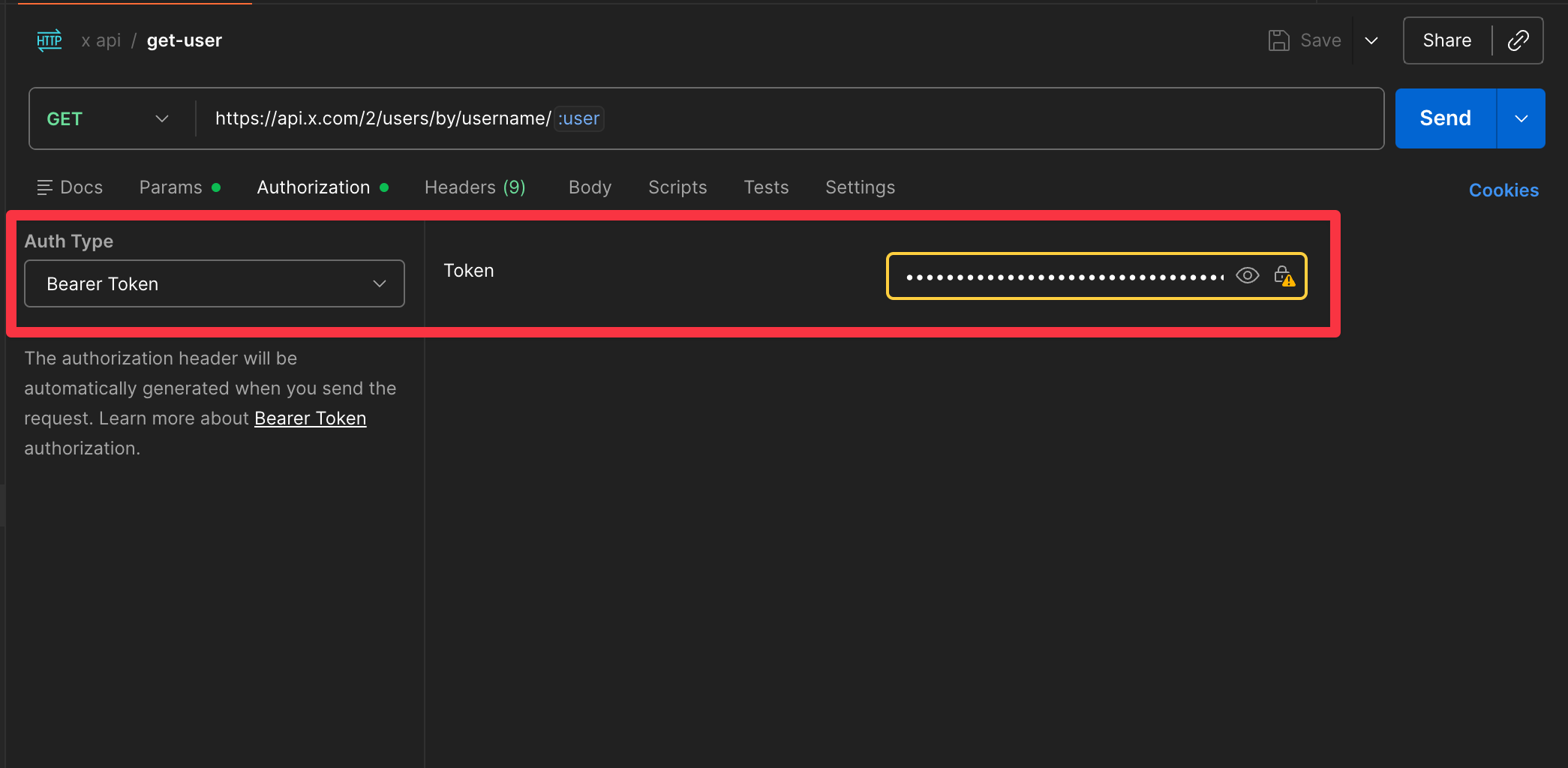Expand the Send button options chevron

(1521, 118)
